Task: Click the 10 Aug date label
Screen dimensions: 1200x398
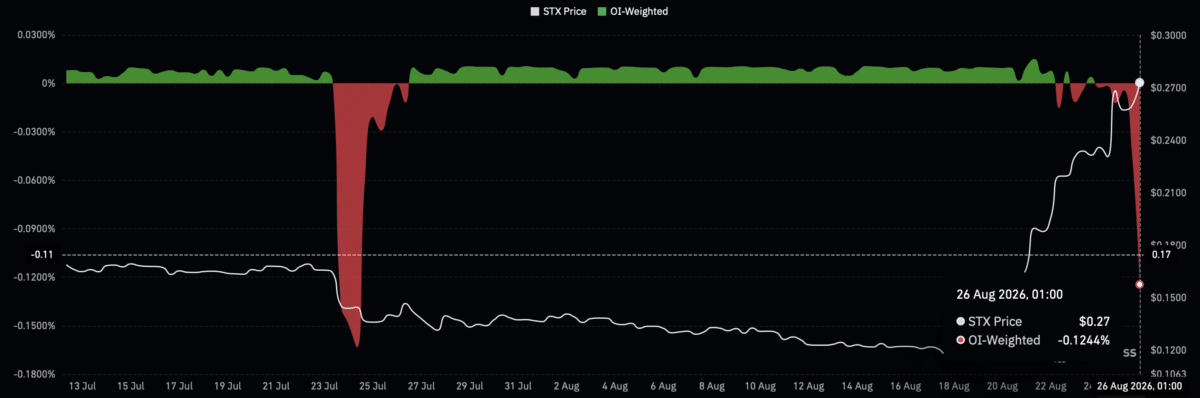Action: 760,385
